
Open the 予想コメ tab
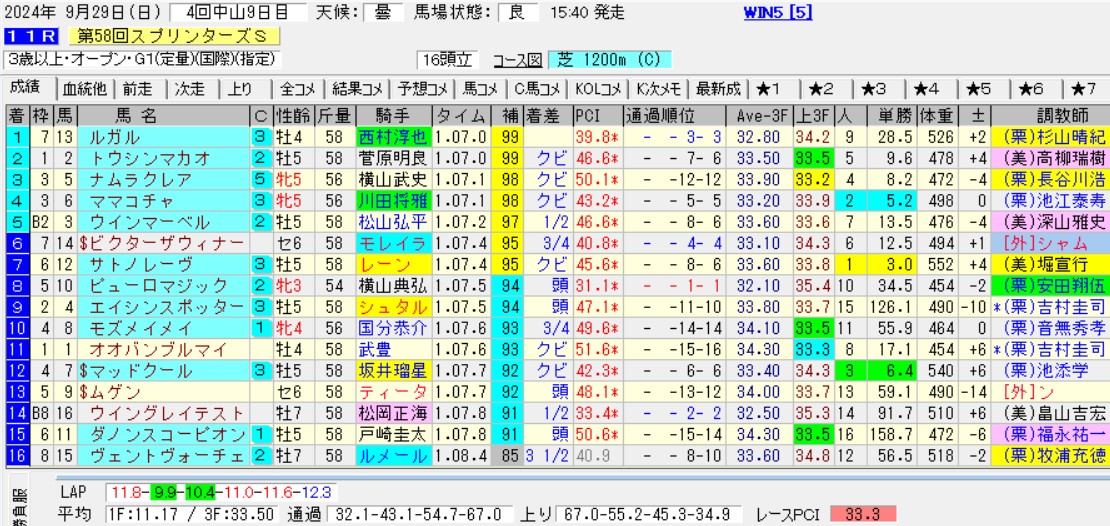tap(419, 88)
